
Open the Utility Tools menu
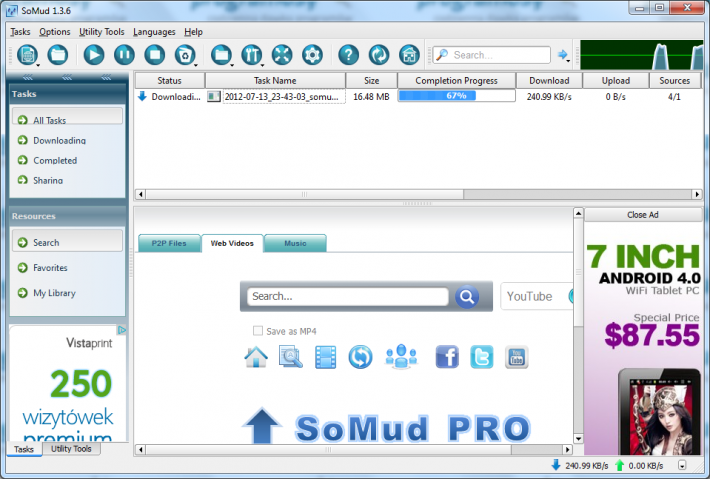click(x=101, y=32)
